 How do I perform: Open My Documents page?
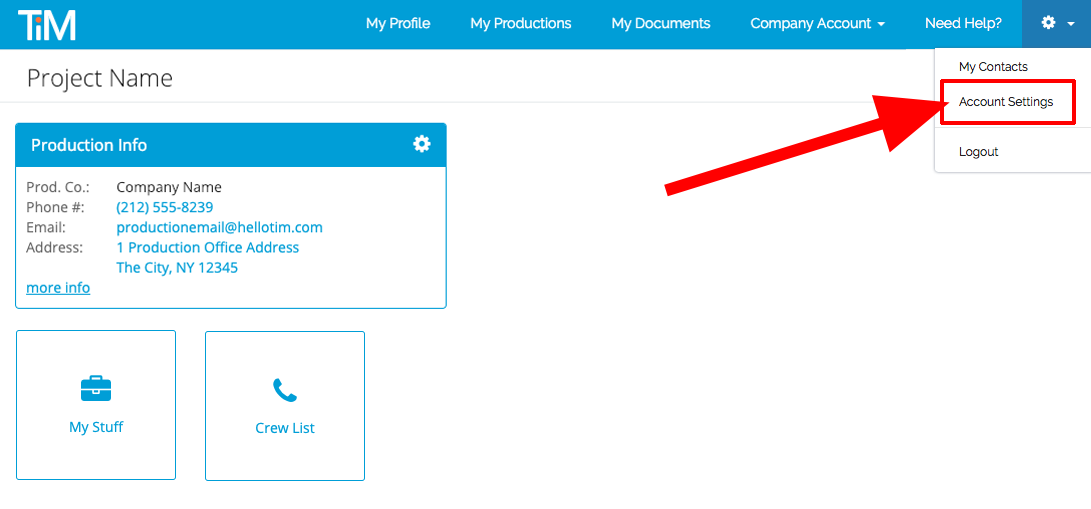pyautogui.click(x=661, y=24)
